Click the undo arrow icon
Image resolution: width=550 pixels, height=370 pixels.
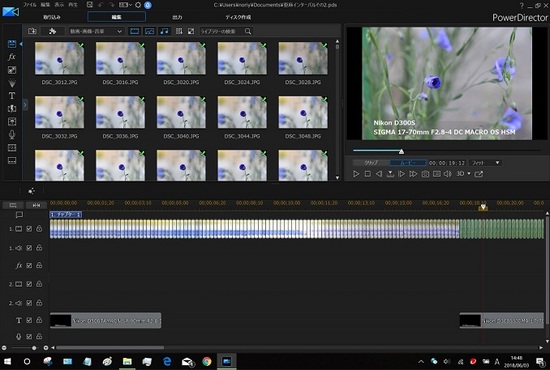[x=101, y=5]
